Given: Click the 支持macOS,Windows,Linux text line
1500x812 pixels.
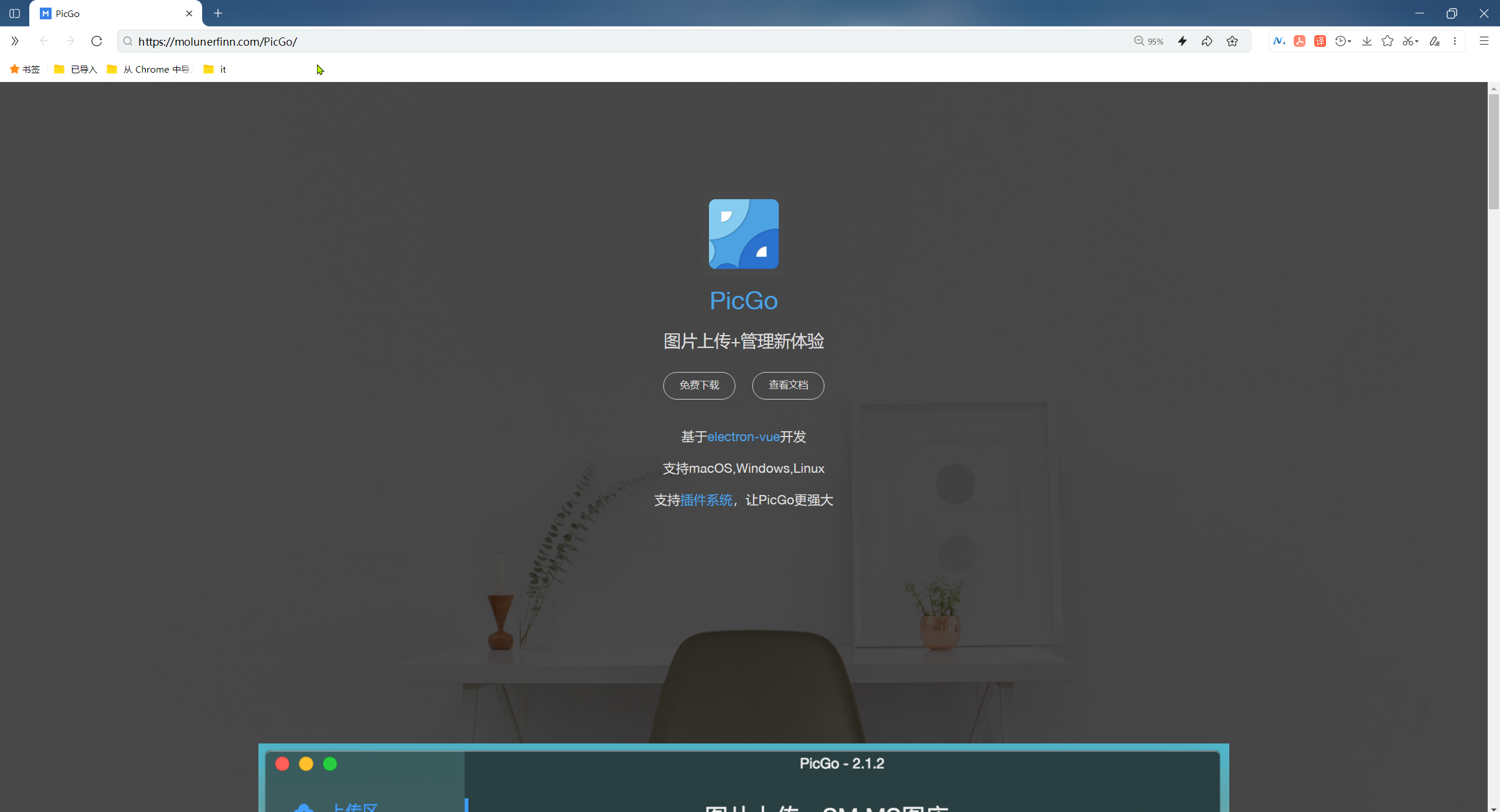Looking at the screenshot, I should 744,469.
